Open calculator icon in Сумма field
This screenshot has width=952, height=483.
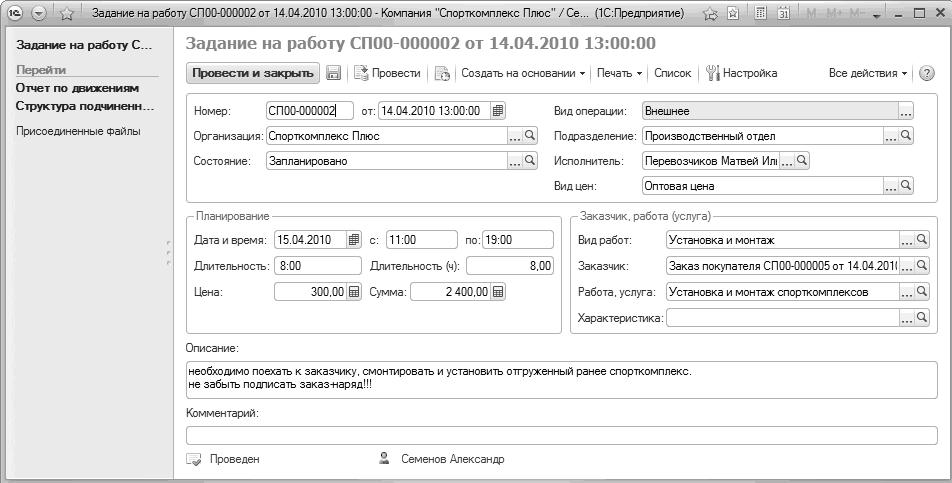click(498, 292)
